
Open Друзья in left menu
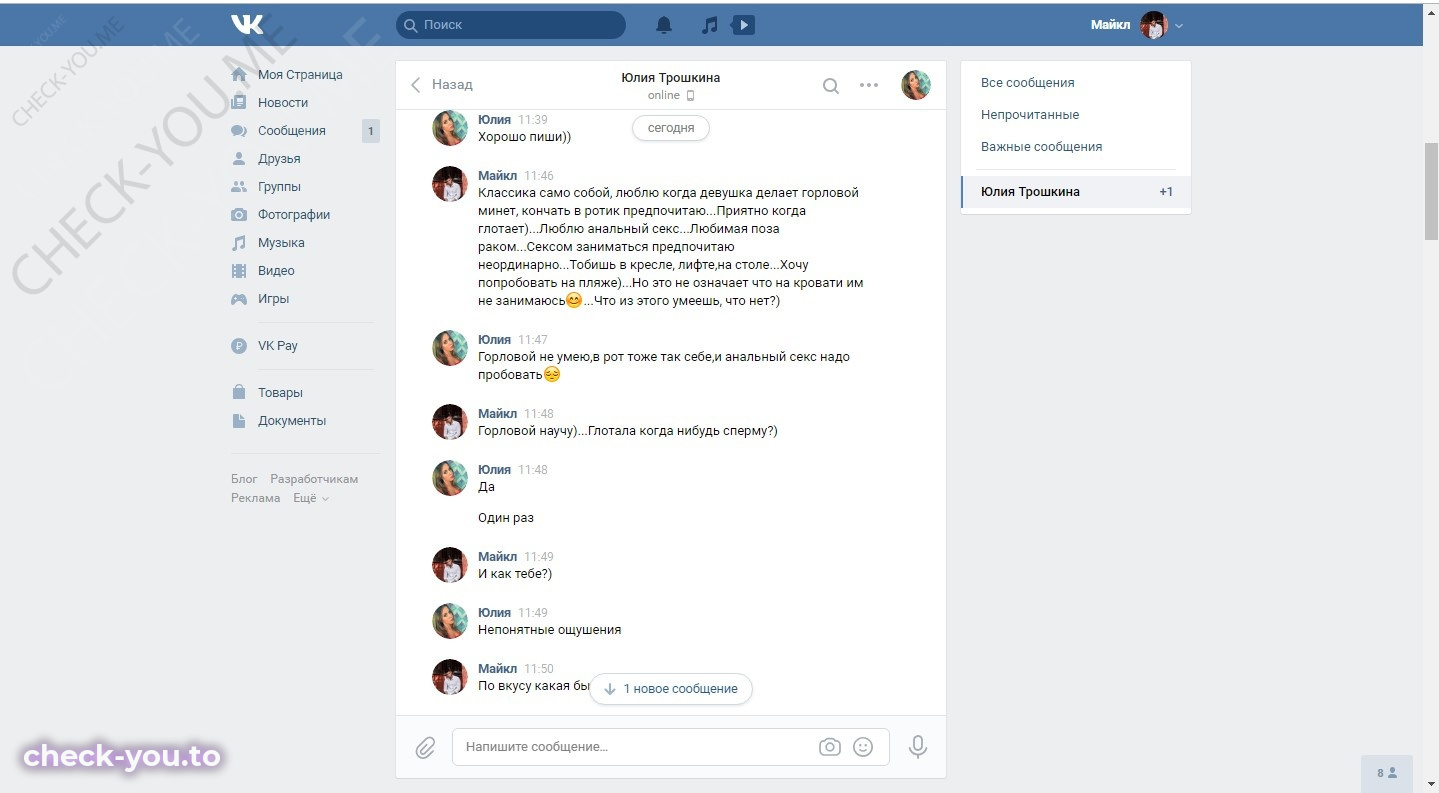tap(279, 159)
